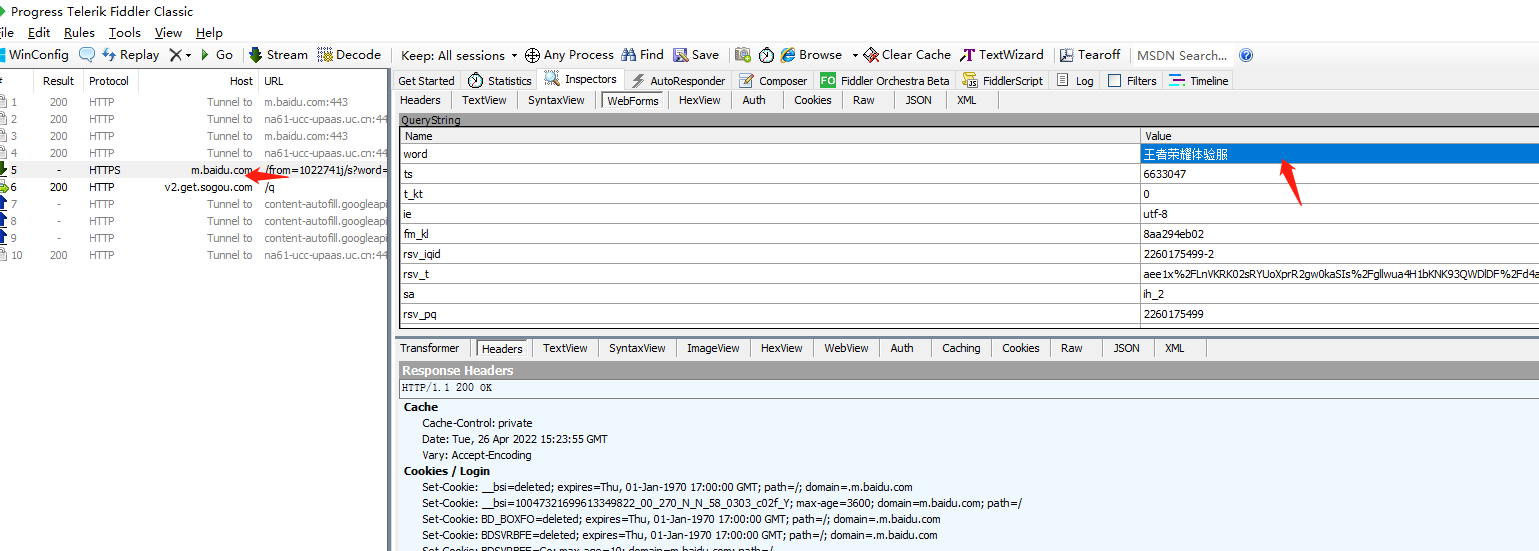Viewport: 1539px width, 551px height.
Task: Select response Caching tab
Action: [x=961, y=348]
